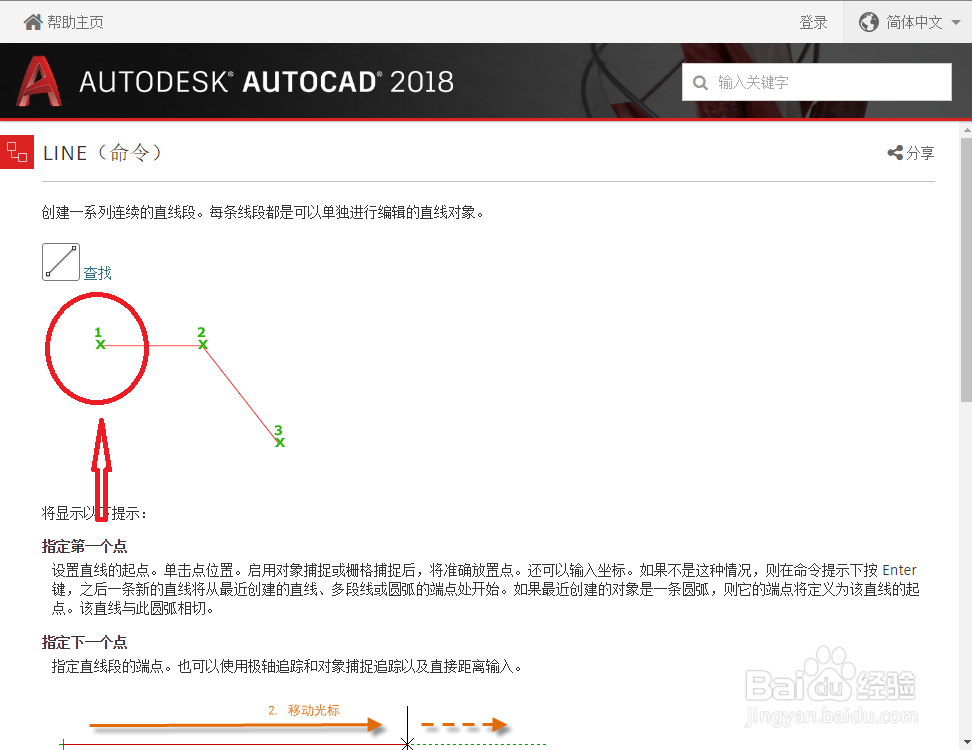Click the sentence starting 创建一系列连续的直线段
972x750 pixels.
(x=263, y=213)
